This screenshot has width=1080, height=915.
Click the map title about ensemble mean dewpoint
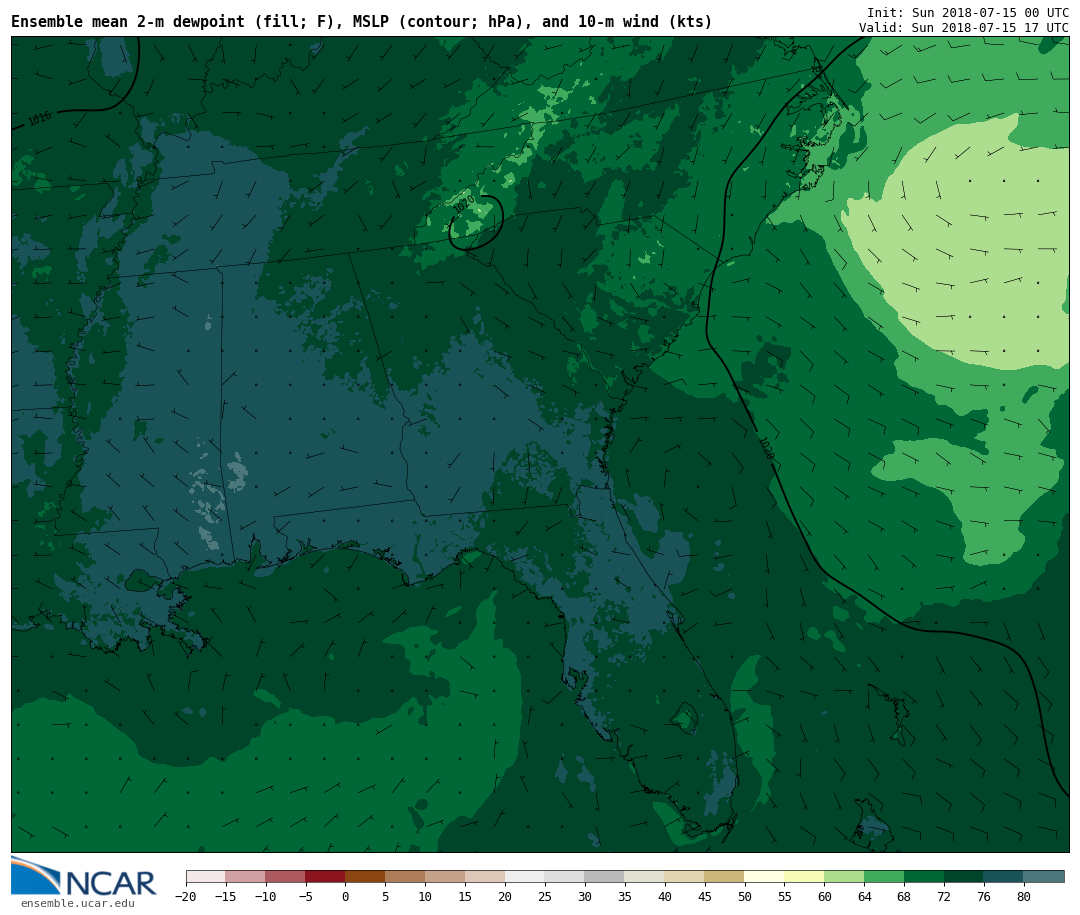361,22
